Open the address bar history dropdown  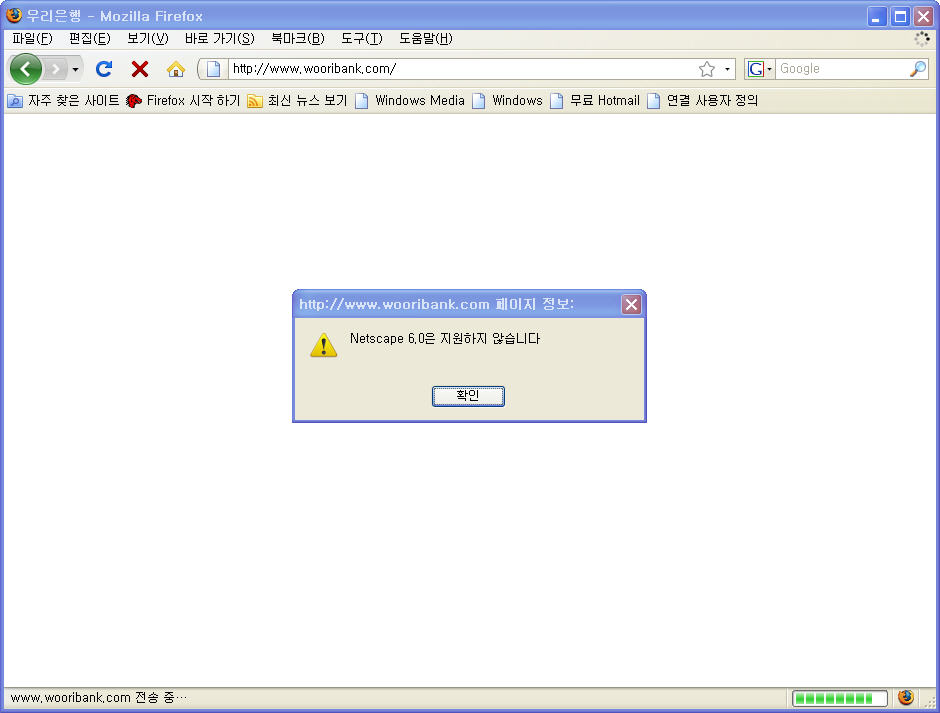click(x=727, y=69)
